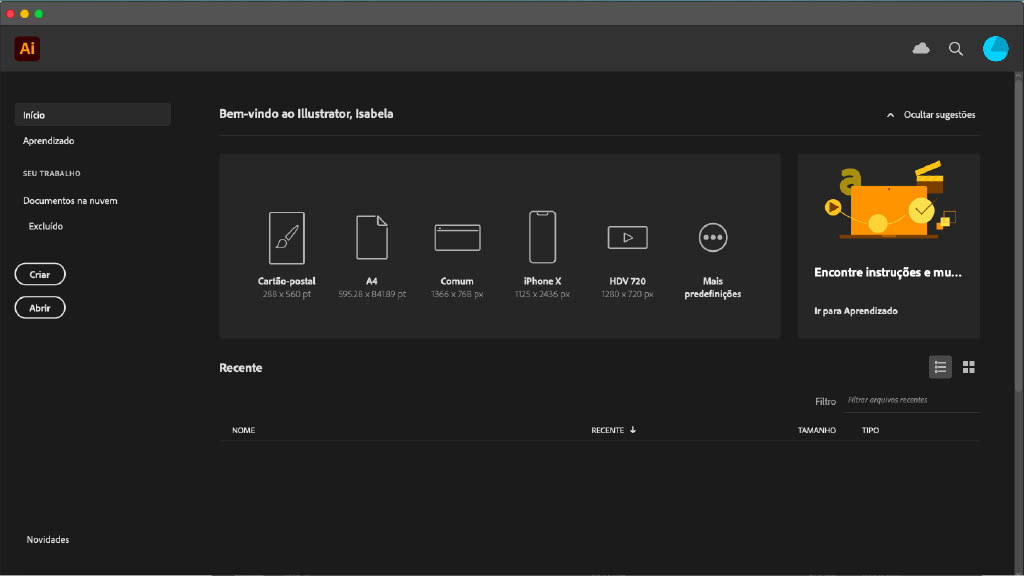Collapse suggestions with Ocultar sugestões chevron
1024x576 pixels.
[890, 115]
